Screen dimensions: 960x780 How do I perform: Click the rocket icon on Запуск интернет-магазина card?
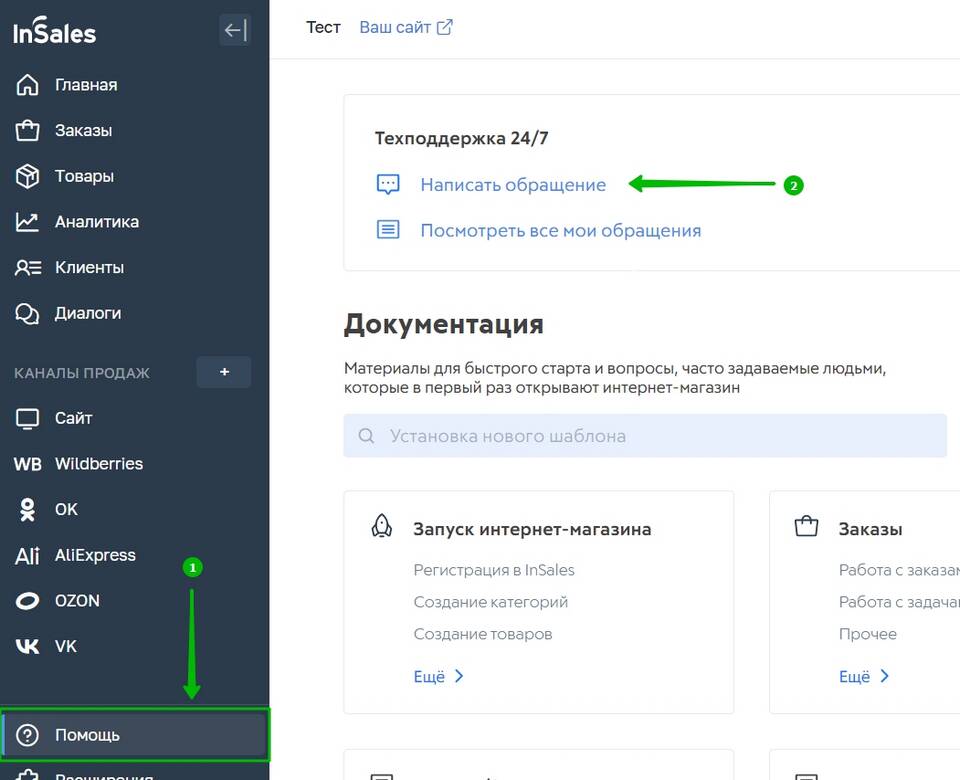(x=382, y=526)
